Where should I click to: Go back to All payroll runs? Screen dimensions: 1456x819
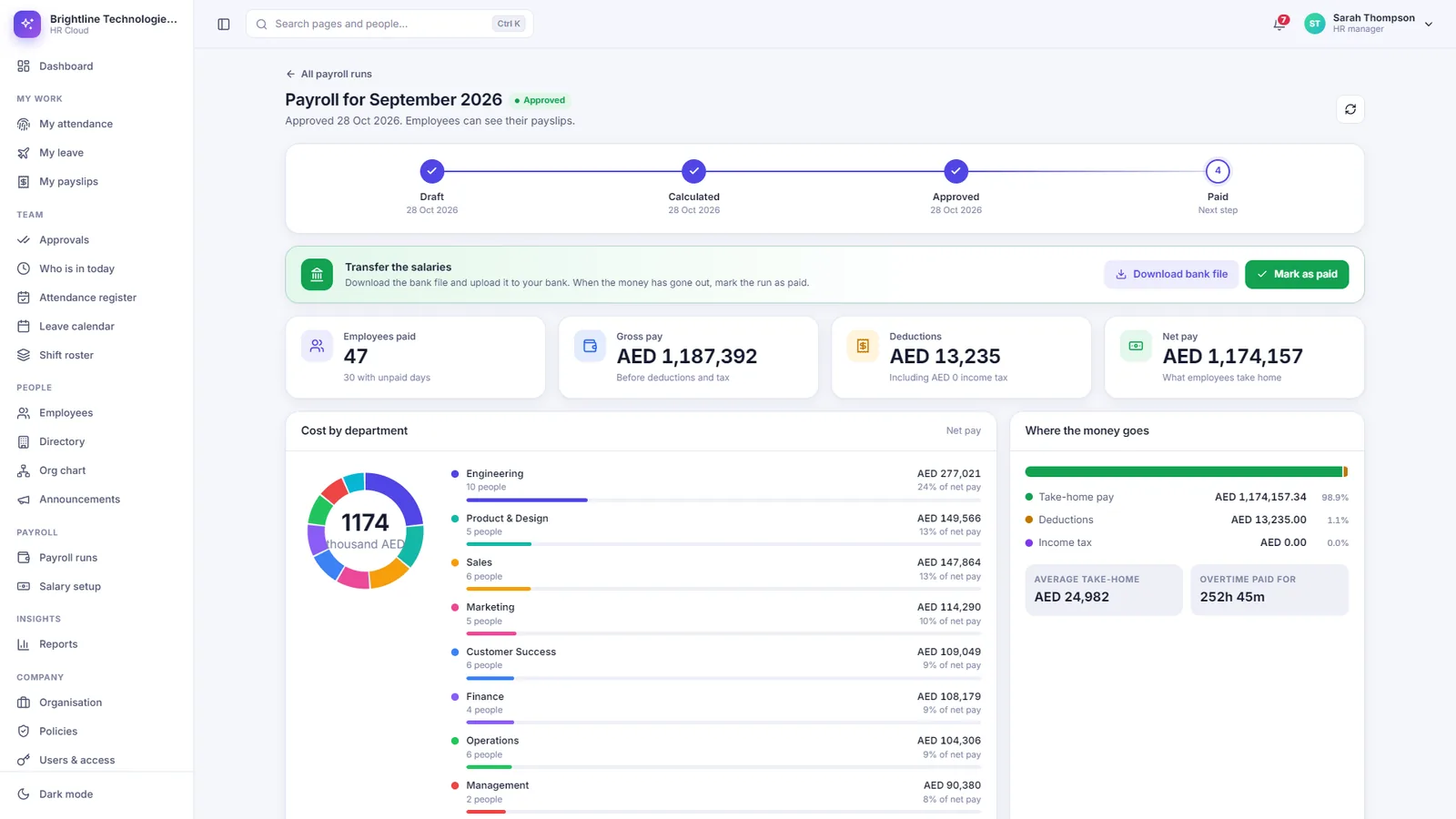pos(329,75)
